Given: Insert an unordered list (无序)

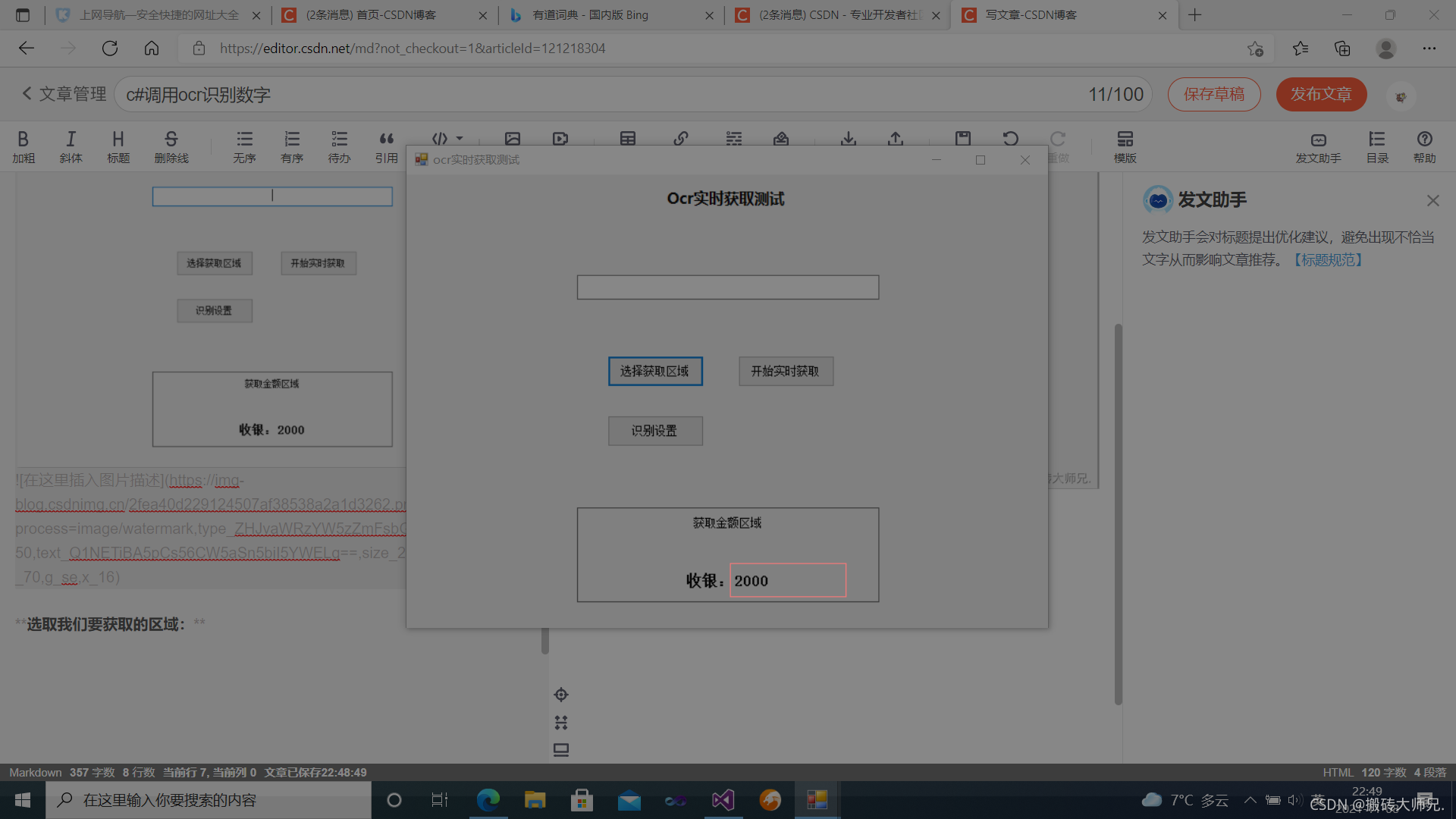Looking at the screenshot, I should (244, 146).
